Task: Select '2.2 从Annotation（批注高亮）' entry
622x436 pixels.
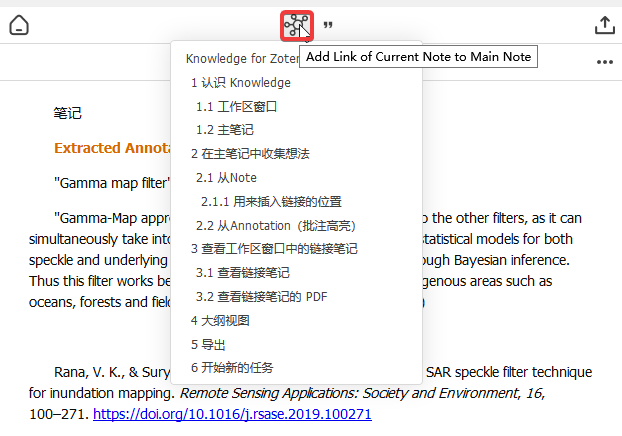Action: (275, 225)
